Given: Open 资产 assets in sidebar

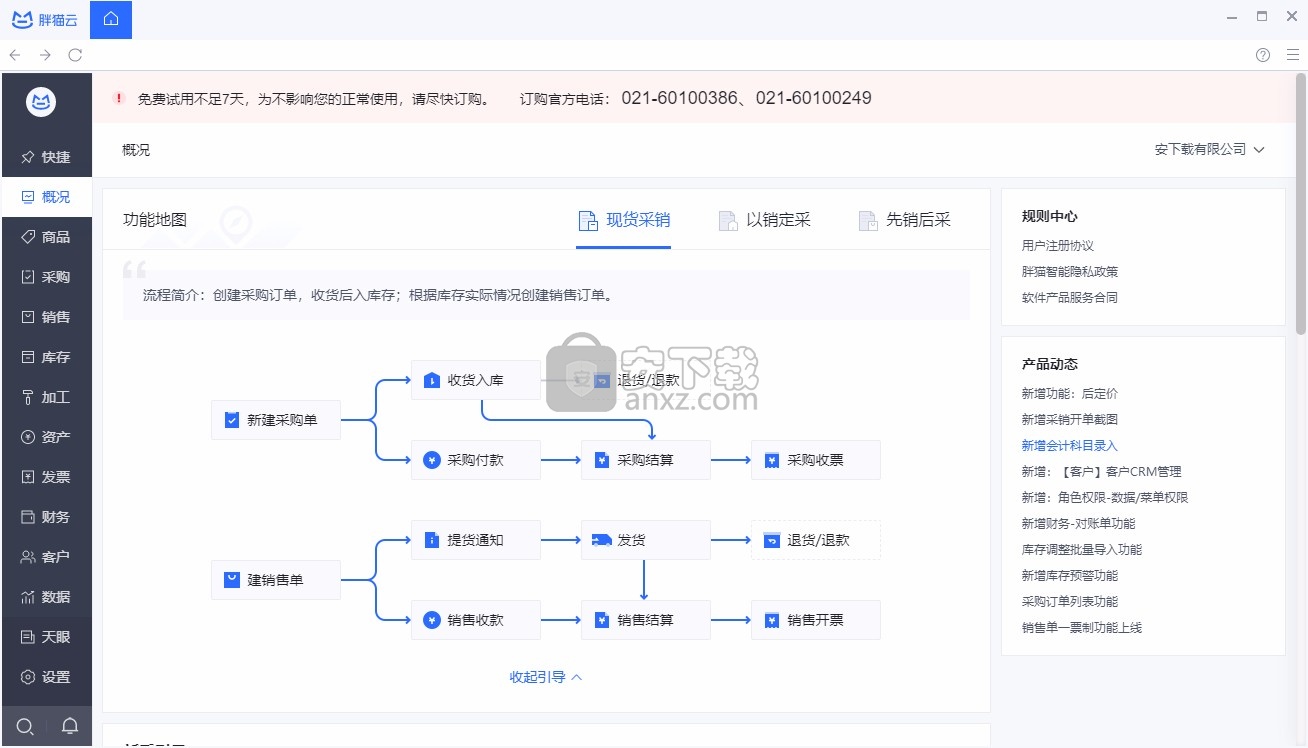Looking at the screenshot, I should click(x=46, y=437).
